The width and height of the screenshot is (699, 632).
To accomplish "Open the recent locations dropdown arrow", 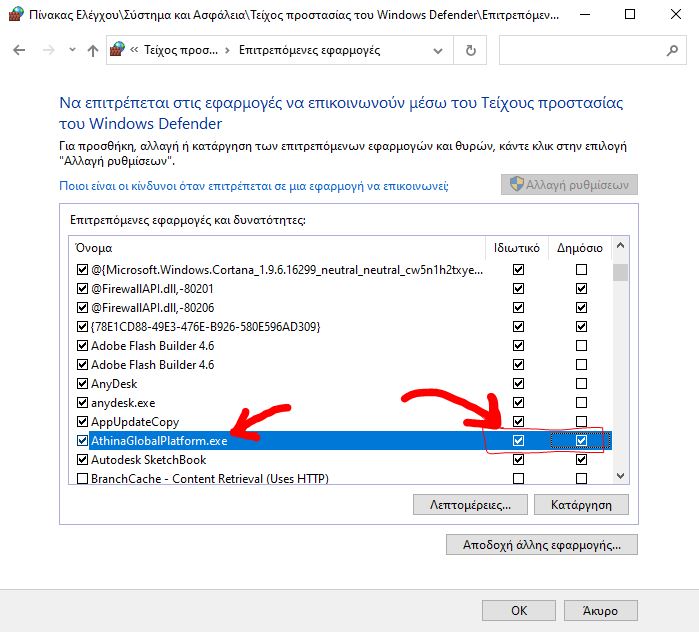I will click(x=72, y=50).
